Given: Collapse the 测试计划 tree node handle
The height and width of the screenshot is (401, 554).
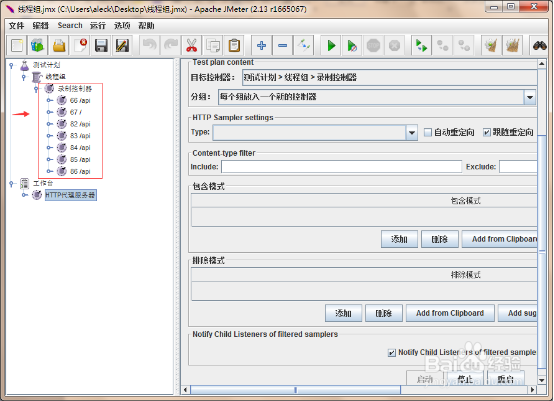Looking at the screenshot, I should coord(11,65).
